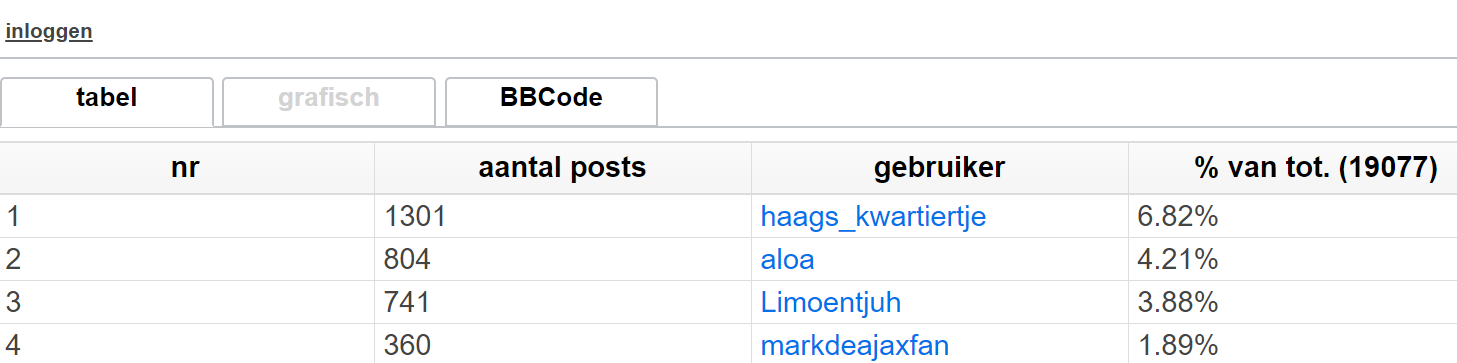Open the BBCode tab

551,101
